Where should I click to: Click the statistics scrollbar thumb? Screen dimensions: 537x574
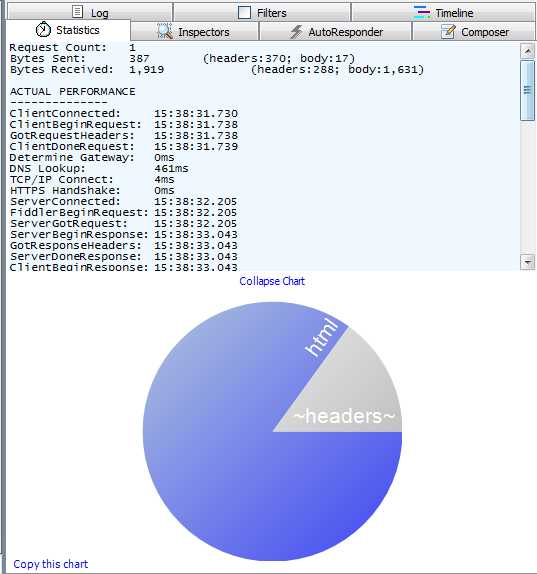click(x=527, y=90)
